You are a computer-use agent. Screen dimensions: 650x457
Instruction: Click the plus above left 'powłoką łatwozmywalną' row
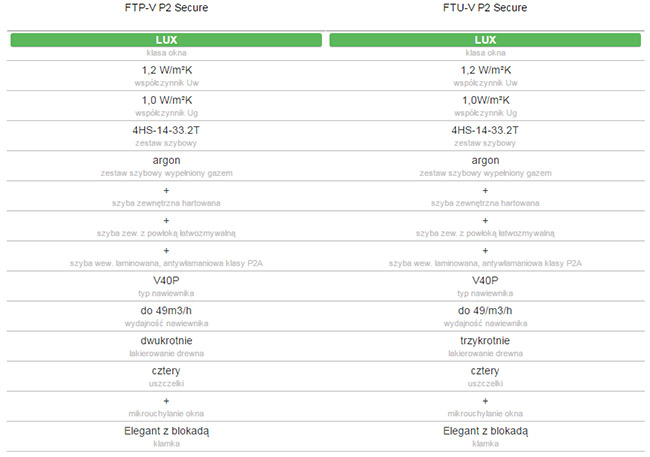[x=166, y=221]
